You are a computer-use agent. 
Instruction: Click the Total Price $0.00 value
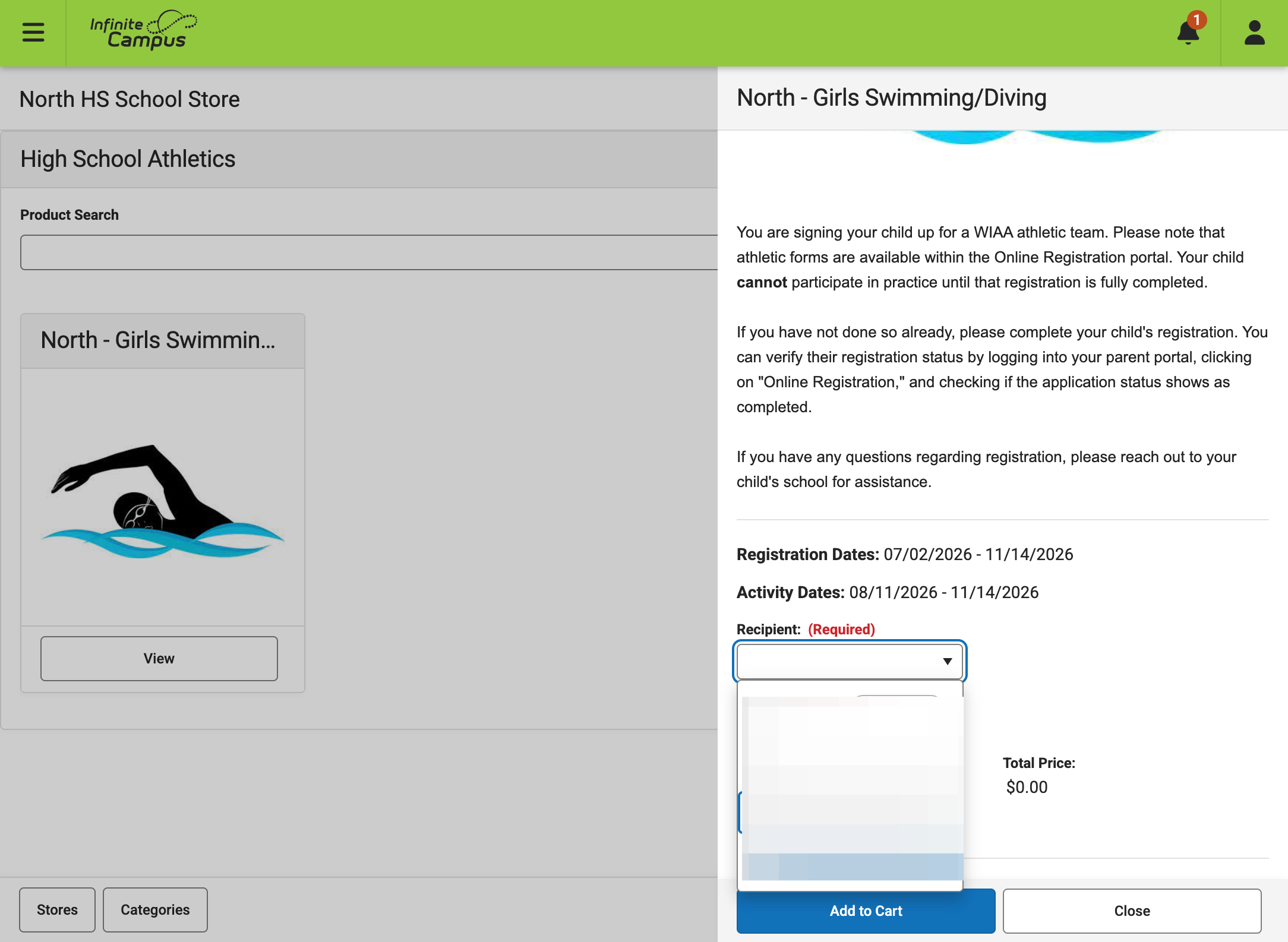1027,787
